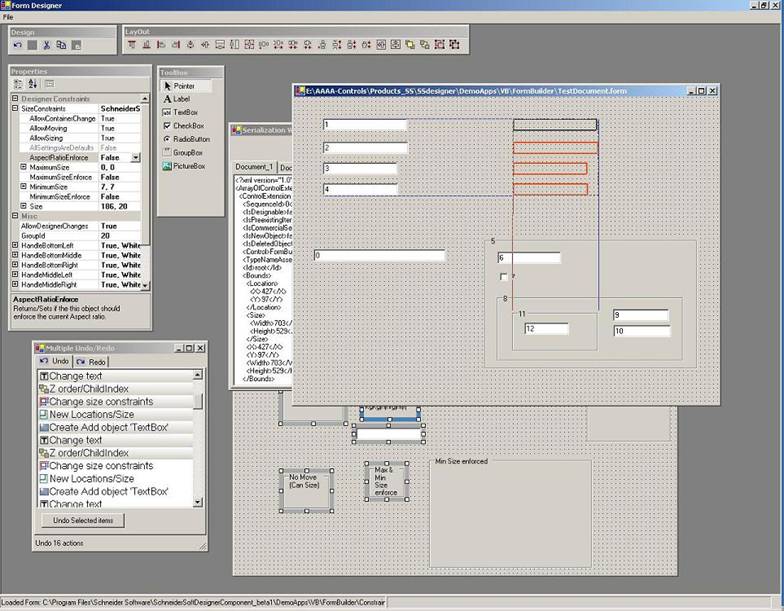The image size is (784, 611).
Task: Click Align Rights icon in LayOut toolbar
Action: coord(176,44)
